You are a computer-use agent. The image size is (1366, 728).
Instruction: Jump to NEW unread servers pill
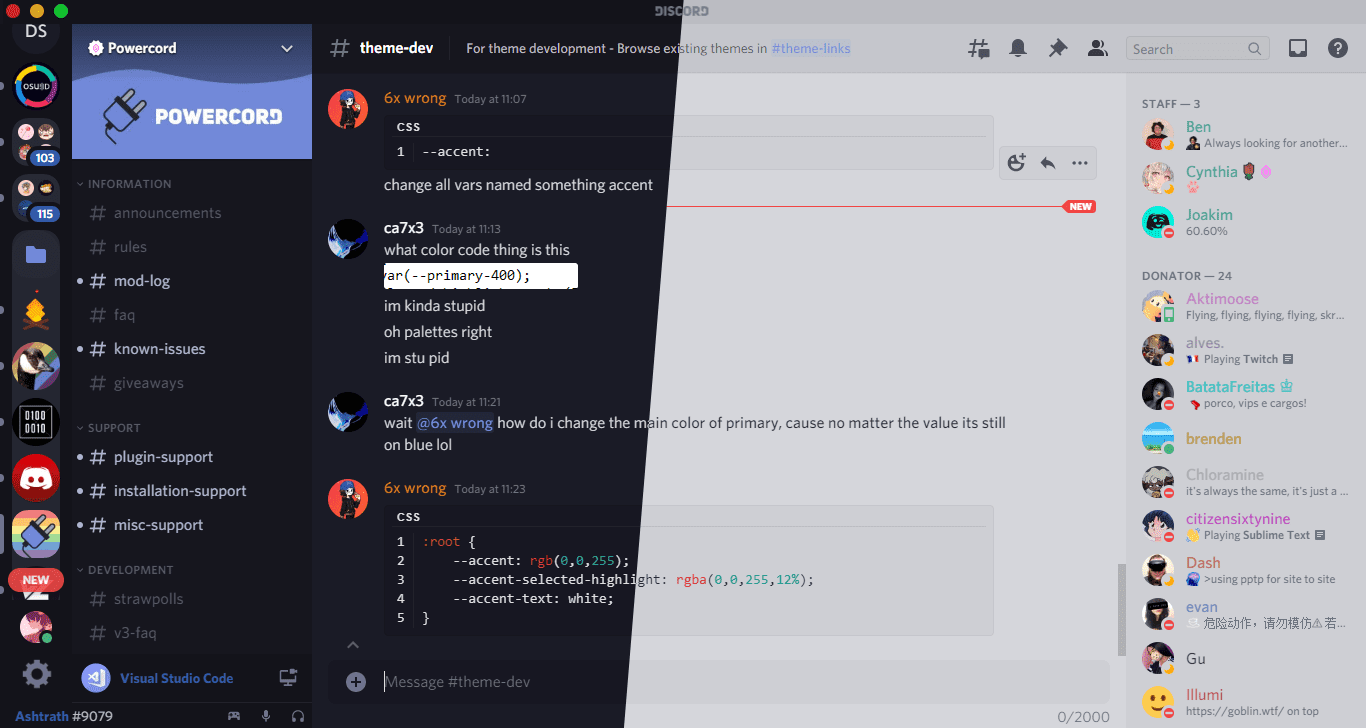tap(36, 580)
